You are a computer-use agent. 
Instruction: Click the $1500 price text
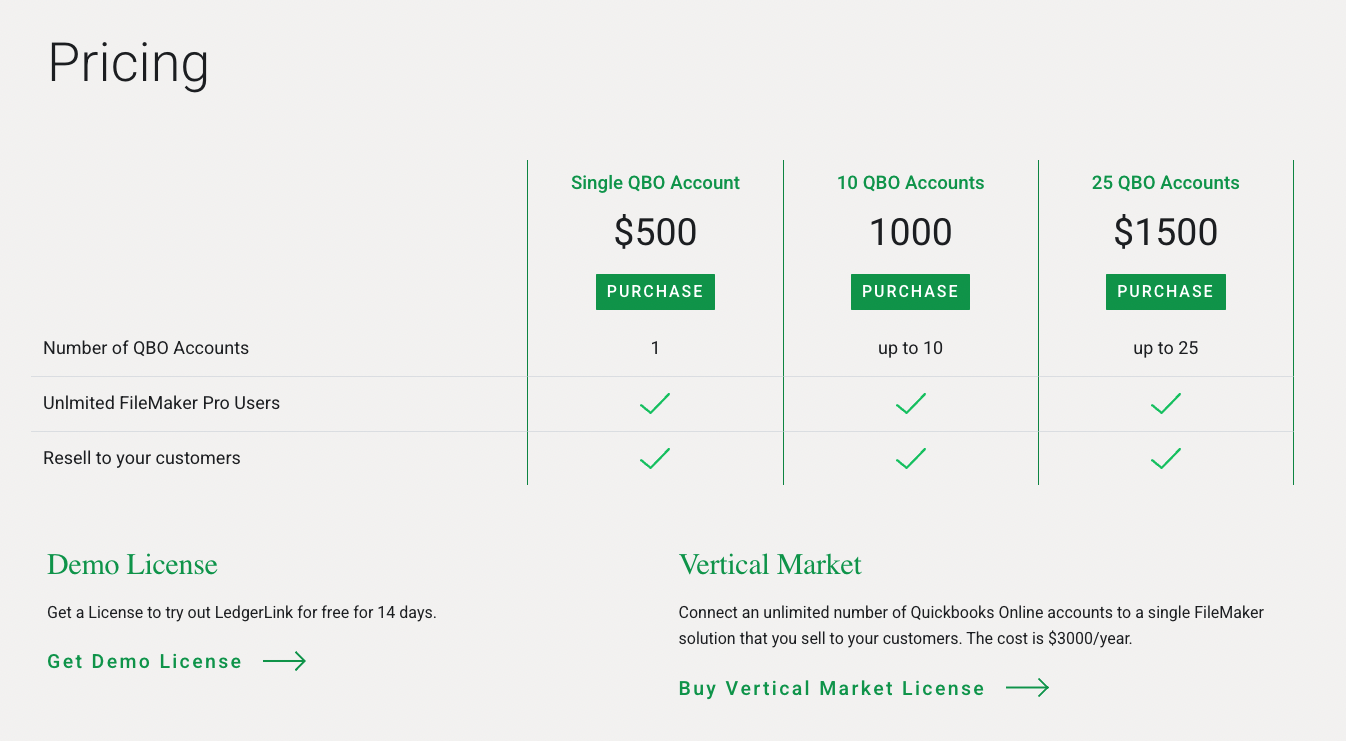click(1166, 233)
